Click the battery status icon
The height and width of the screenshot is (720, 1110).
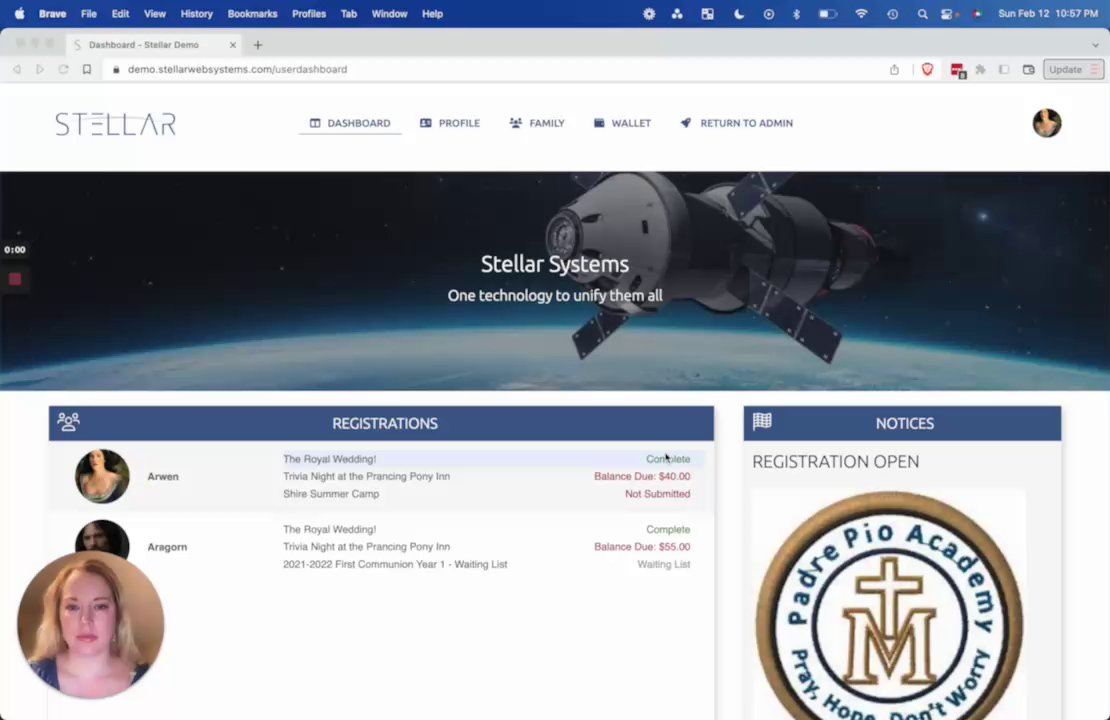click(828, 13)
